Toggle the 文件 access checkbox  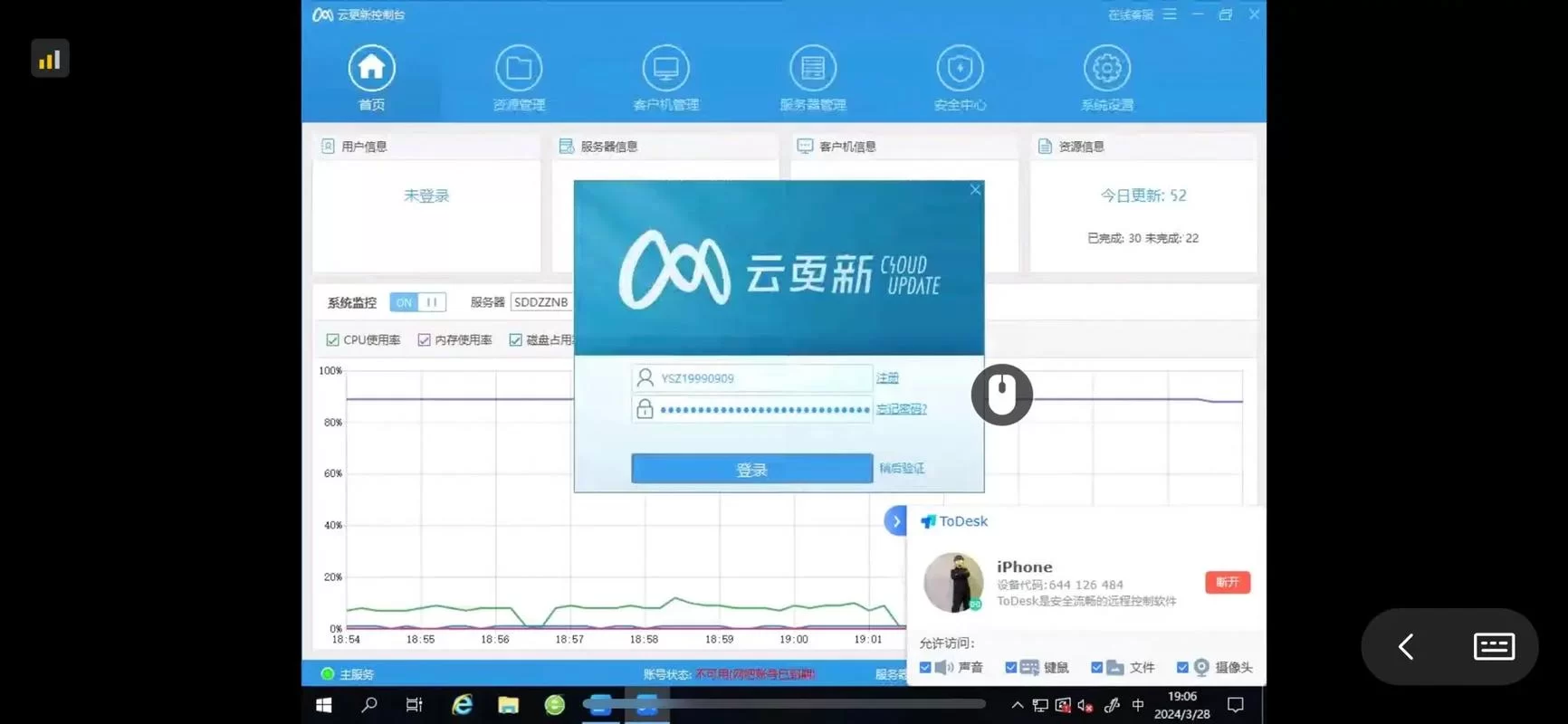point(1096,667)
